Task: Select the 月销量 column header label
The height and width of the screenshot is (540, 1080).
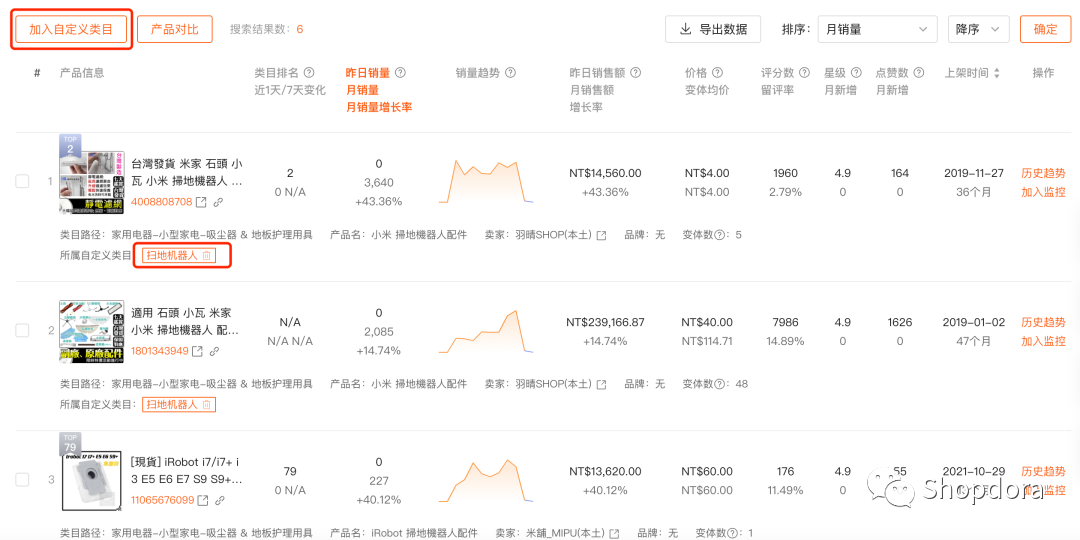Action: 362,90
